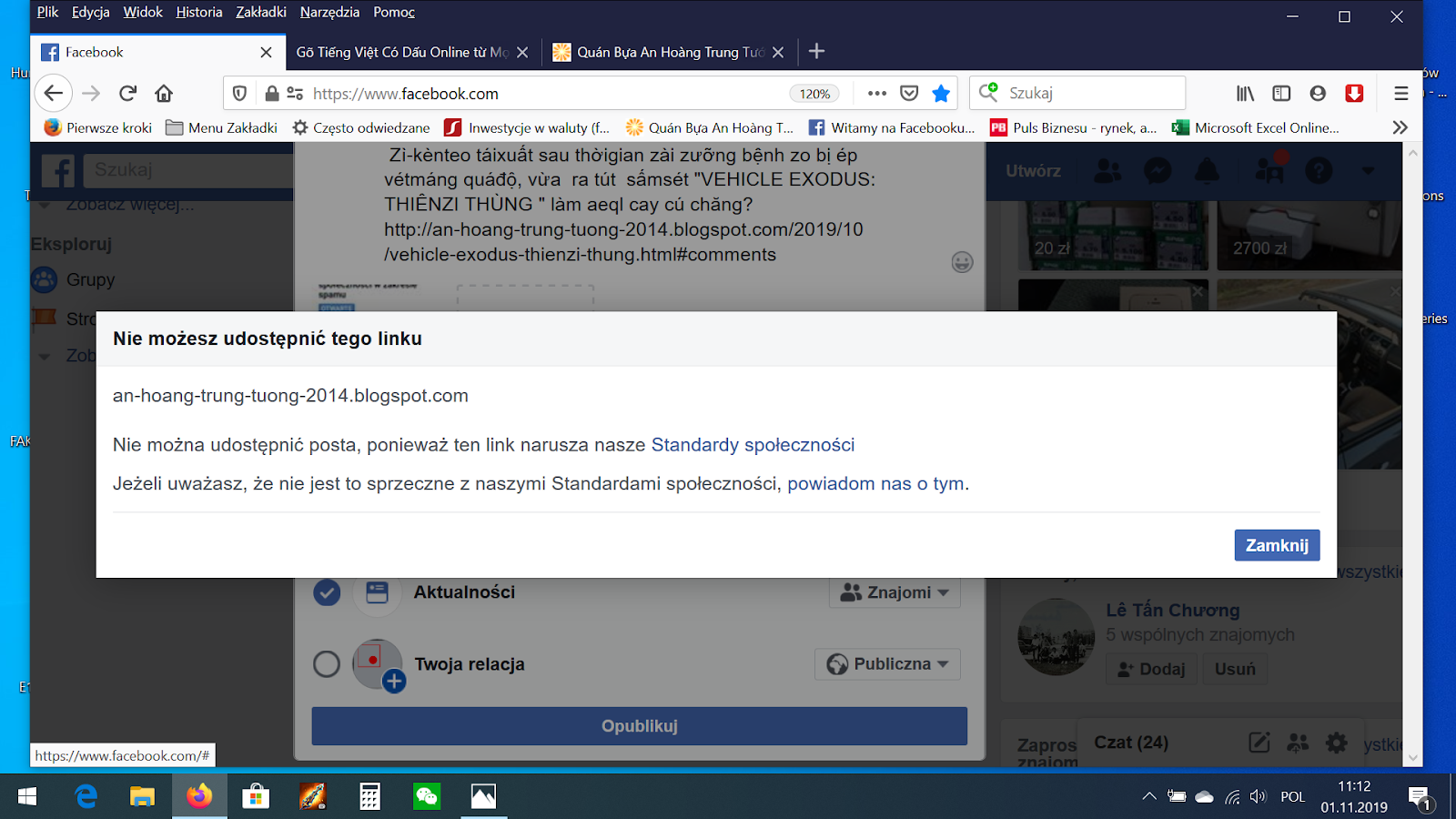Open Windows Start menu
This screenshot has height=819, width=1456.
tap(27, 797)
